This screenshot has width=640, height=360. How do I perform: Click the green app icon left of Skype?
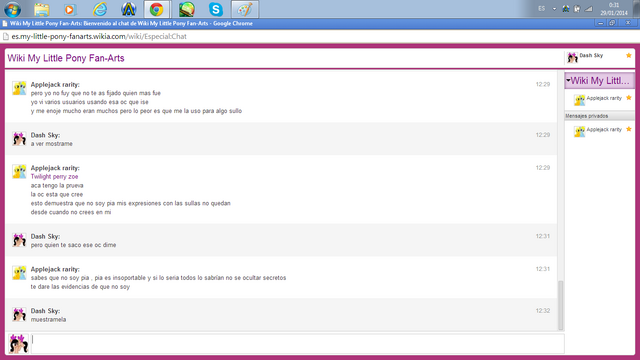[x=187, y=9]
